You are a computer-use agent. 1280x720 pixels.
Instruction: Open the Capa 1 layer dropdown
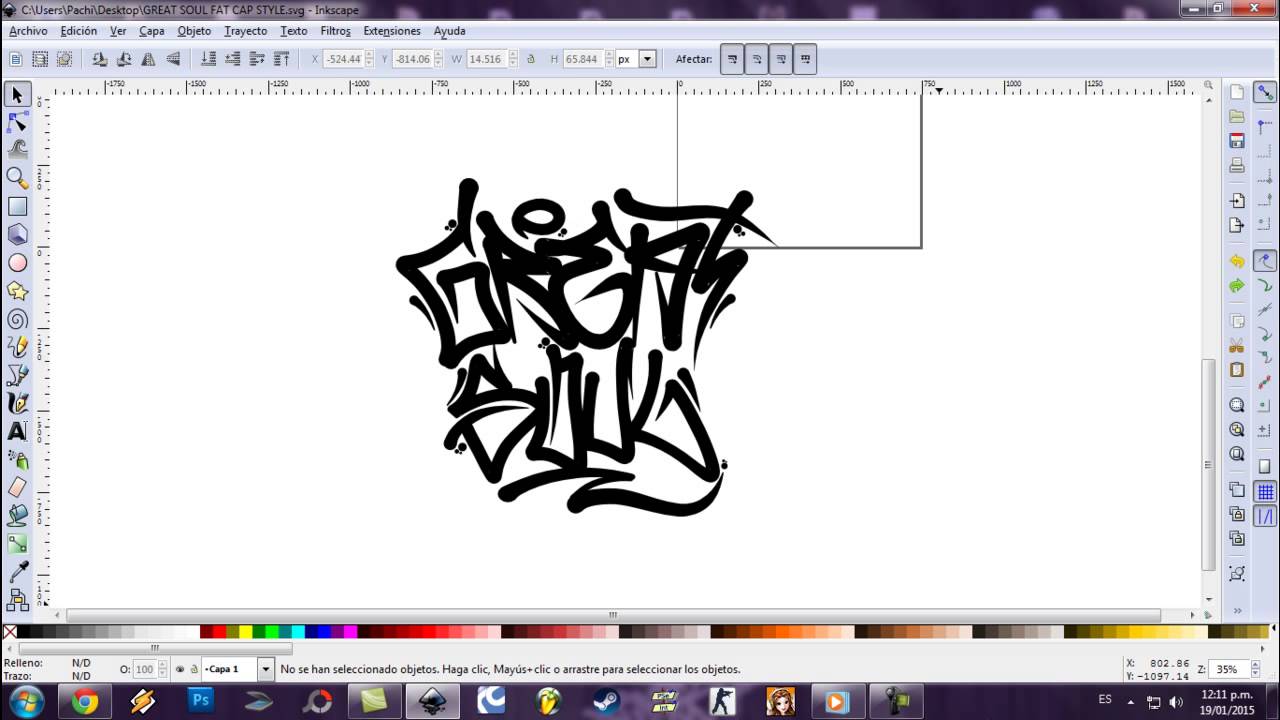click(x=265, y=669)
